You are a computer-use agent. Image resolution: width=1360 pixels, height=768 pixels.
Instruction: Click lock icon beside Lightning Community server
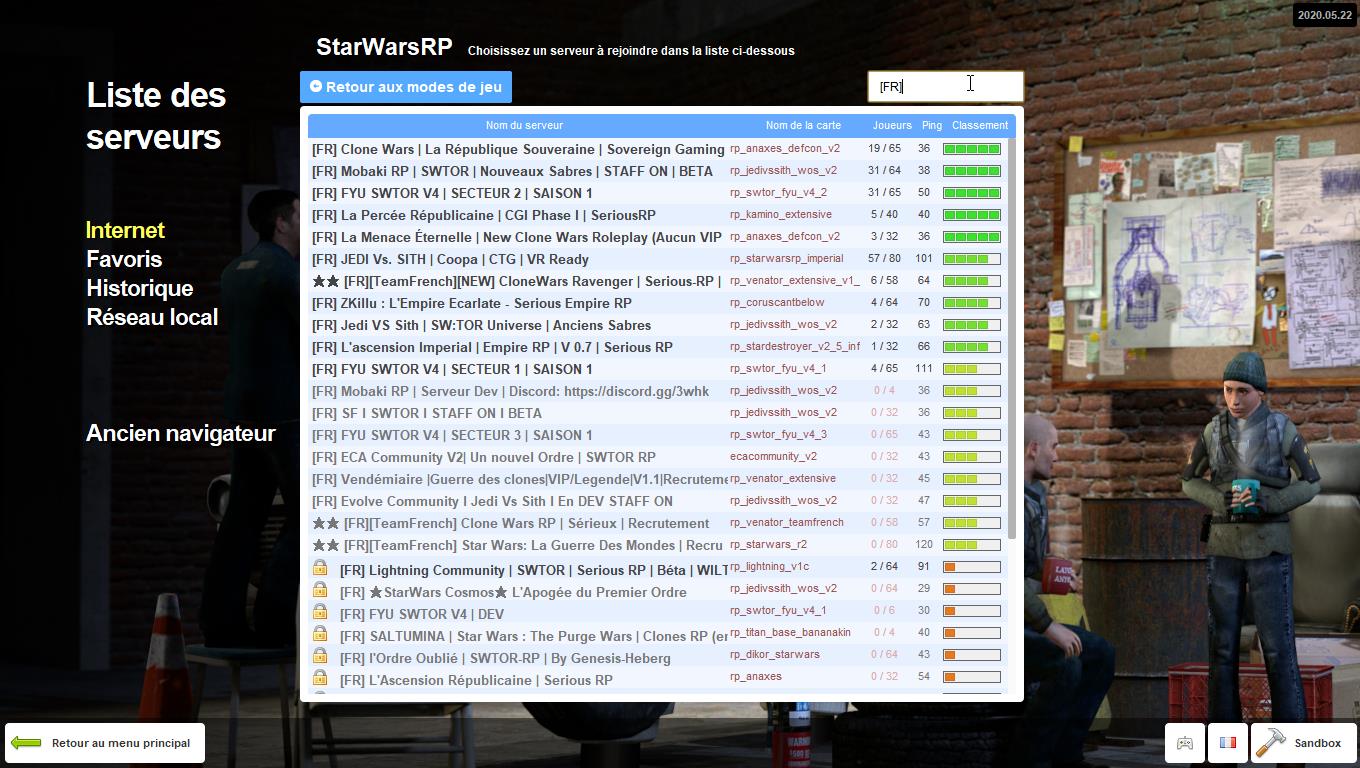coord(320,568)
